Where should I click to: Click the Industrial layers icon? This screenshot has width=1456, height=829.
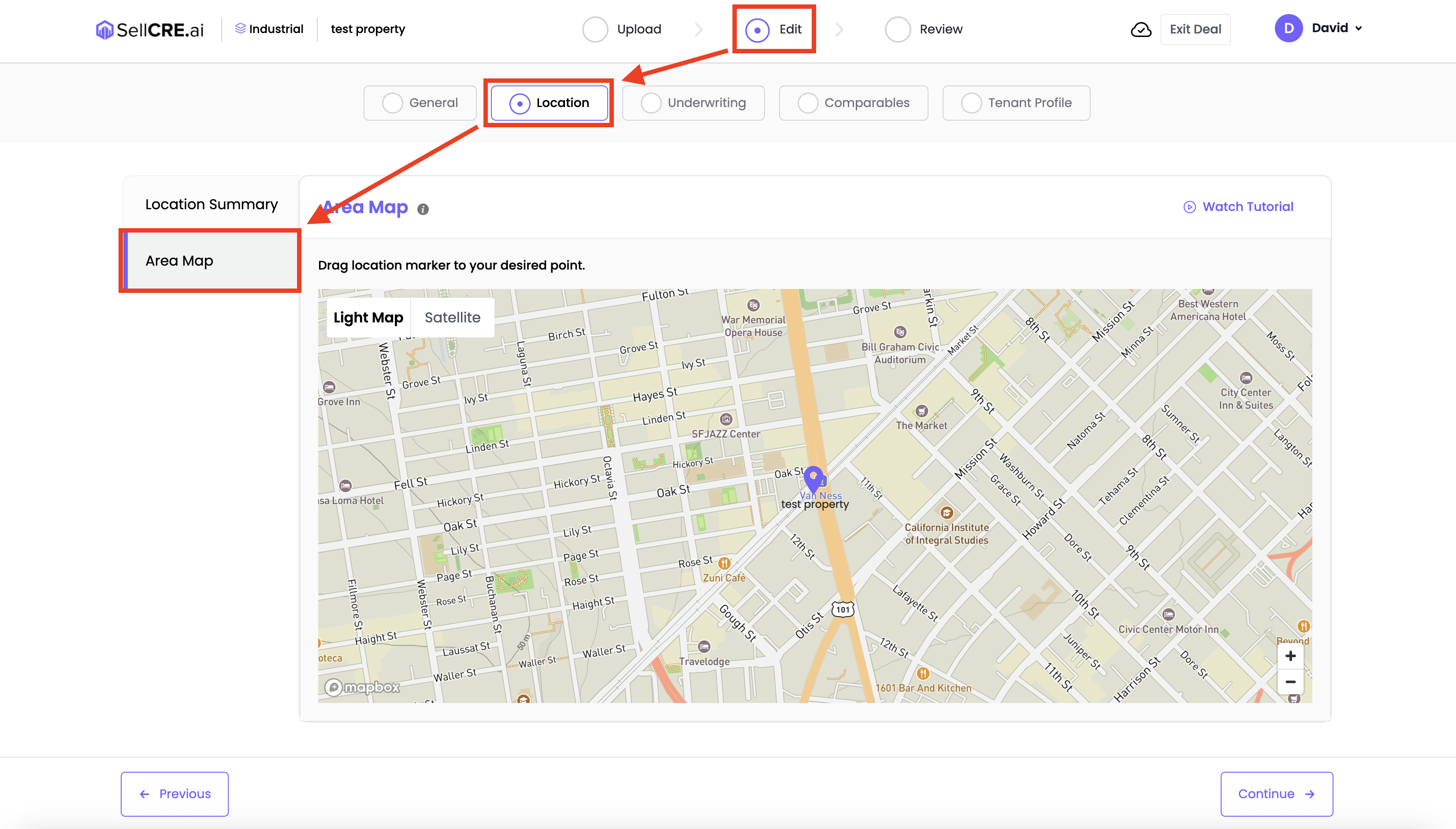point(240,29)
